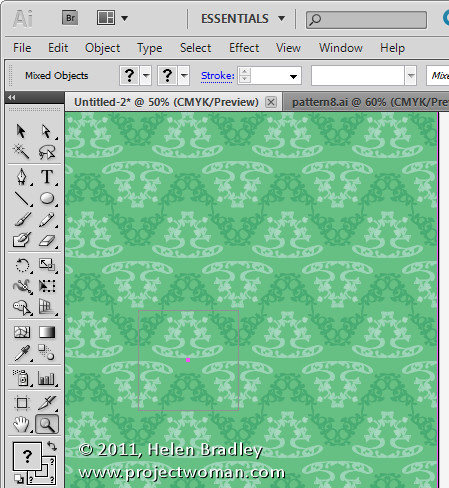449x488 pixels.
Task: Select the Pencil tool
Action: click(x=47, y=220)
